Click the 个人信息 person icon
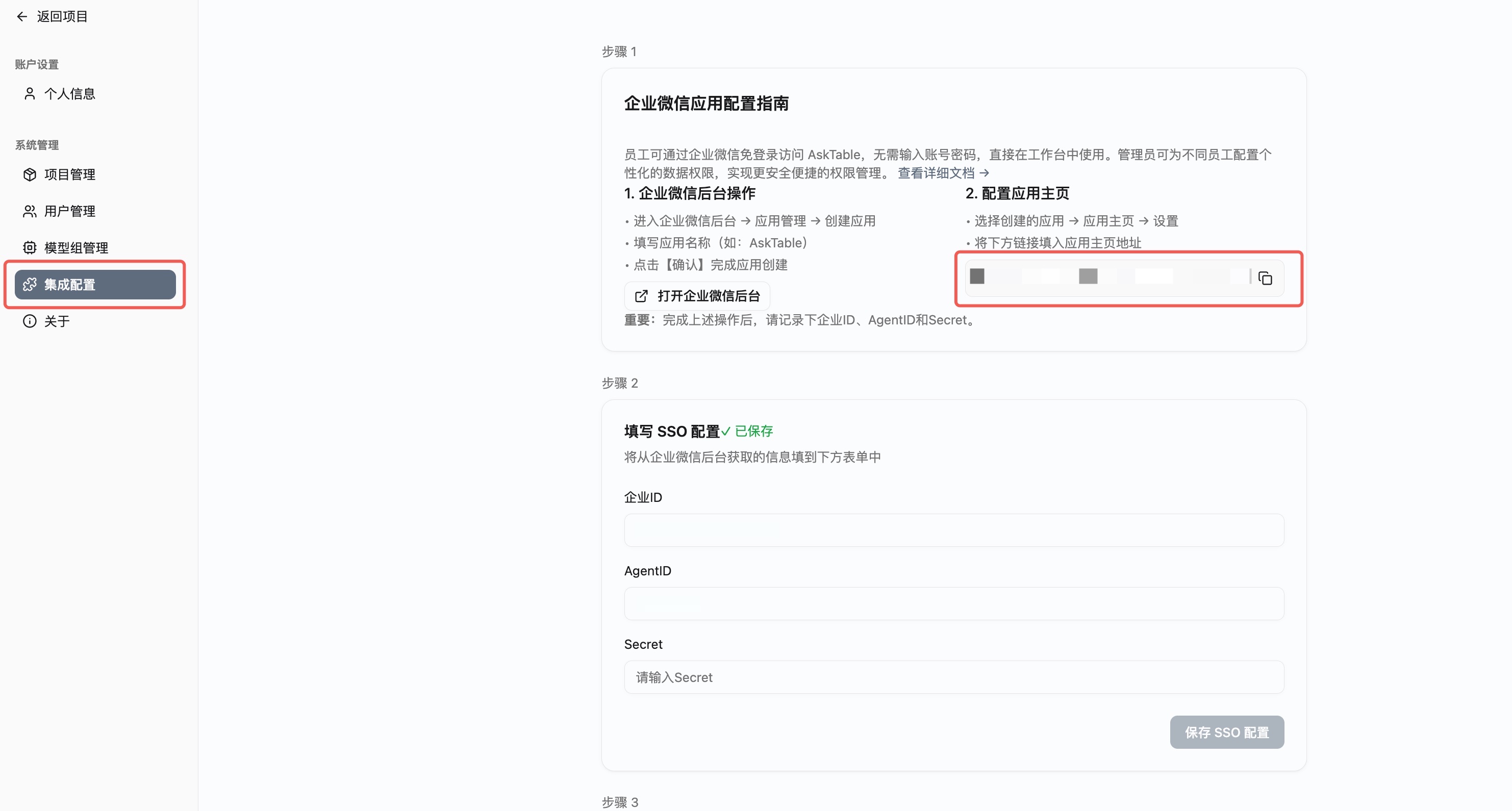This screenshot has width=1512, height=811. [30, 94]
